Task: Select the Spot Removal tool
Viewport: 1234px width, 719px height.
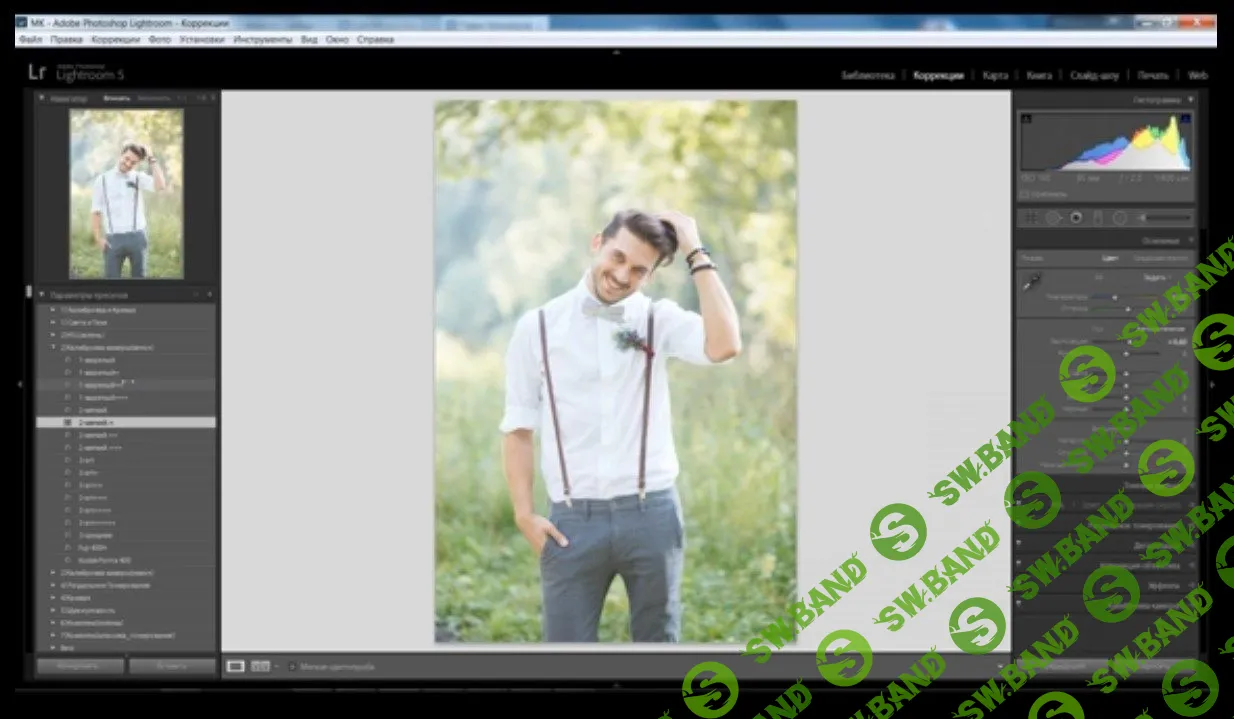Action: tap(1053, 217)
